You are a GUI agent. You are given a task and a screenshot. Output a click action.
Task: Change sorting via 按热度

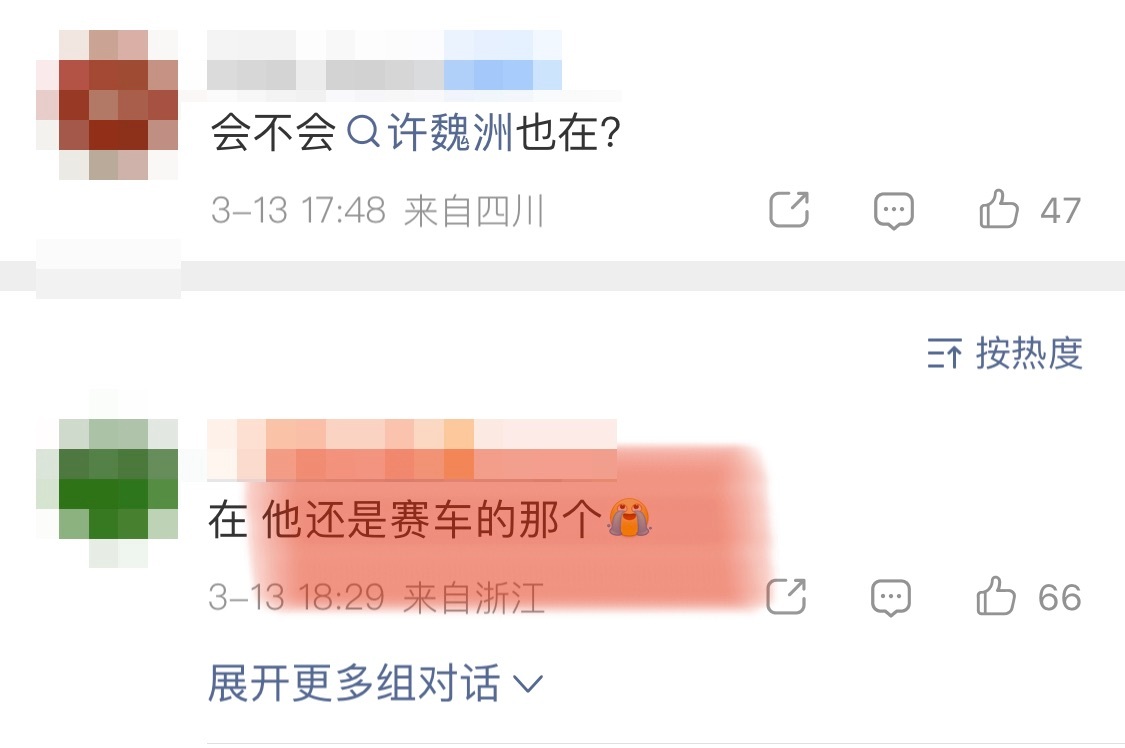(x=1029, y=353)
